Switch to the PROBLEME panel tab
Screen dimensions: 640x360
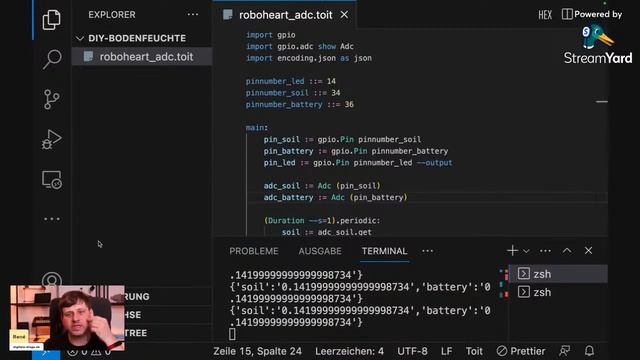pyautogui.click(x=253, y=251)
